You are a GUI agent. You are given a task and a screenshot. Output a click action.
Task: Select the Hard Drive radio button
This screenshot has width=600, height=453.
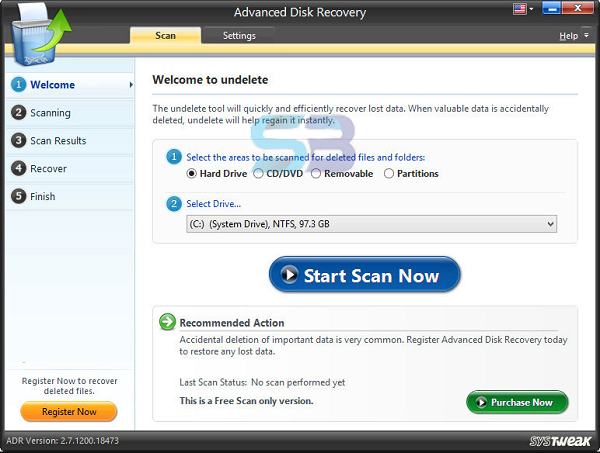pos(191,174)
